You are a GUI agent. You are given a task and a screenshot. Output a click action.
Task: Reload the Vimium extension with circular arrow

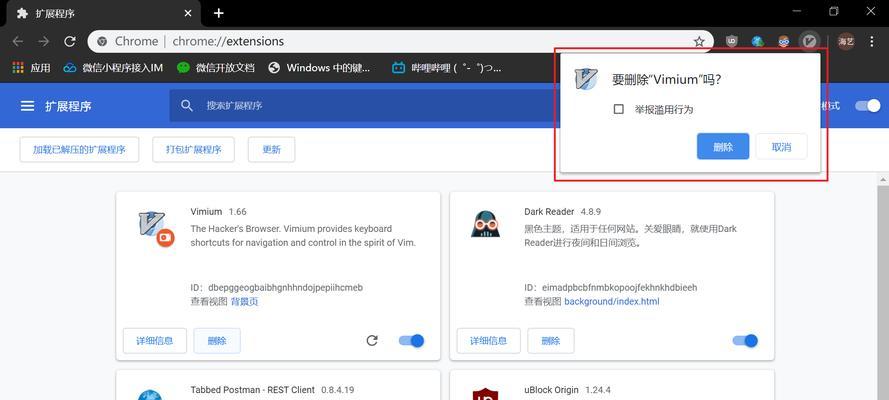[x=372, y=341]
